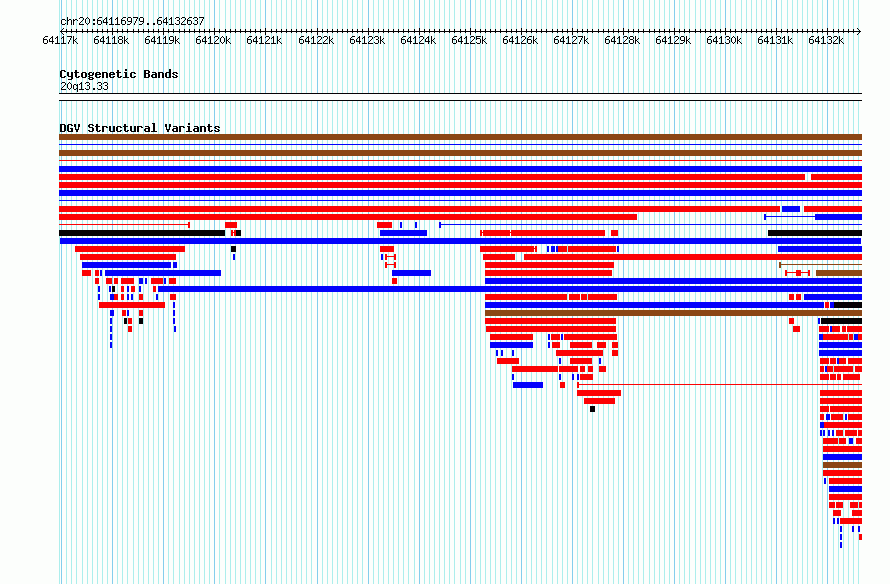
Task: Click the 64122k tick label on the ruler
Action: [316, 40]
